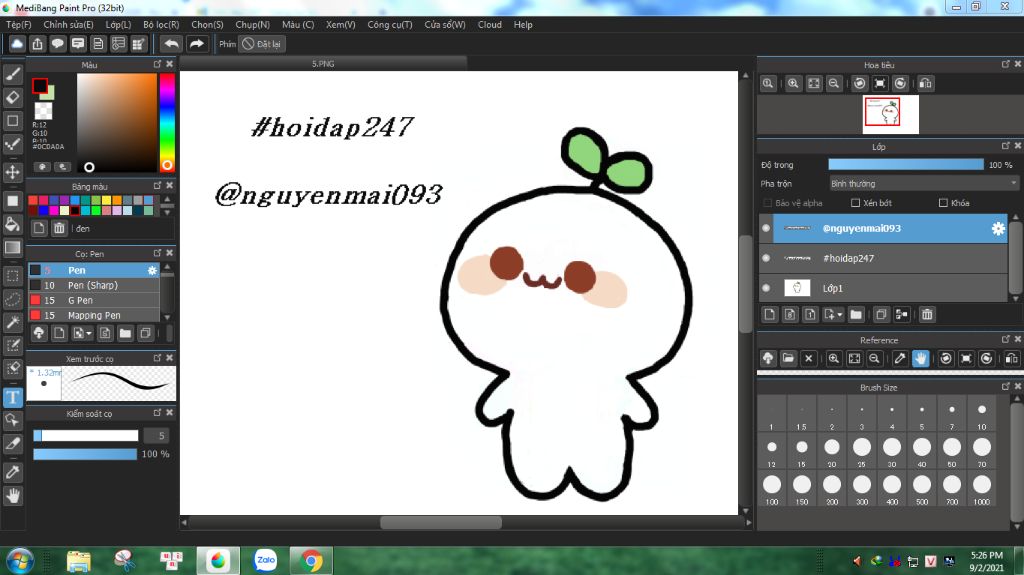Create a new layer folder
1024x575 pixels.
[856, 315]
